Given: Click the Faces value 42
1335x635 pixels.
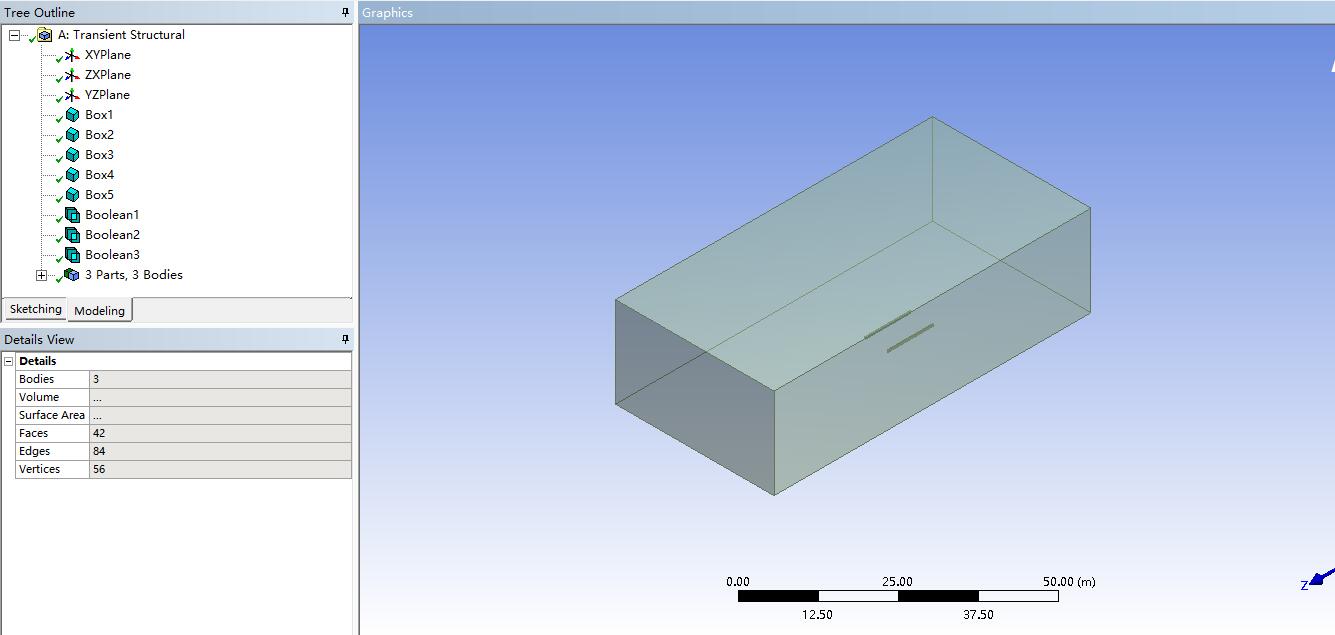Looking at the screenshot, I should 220,433.
